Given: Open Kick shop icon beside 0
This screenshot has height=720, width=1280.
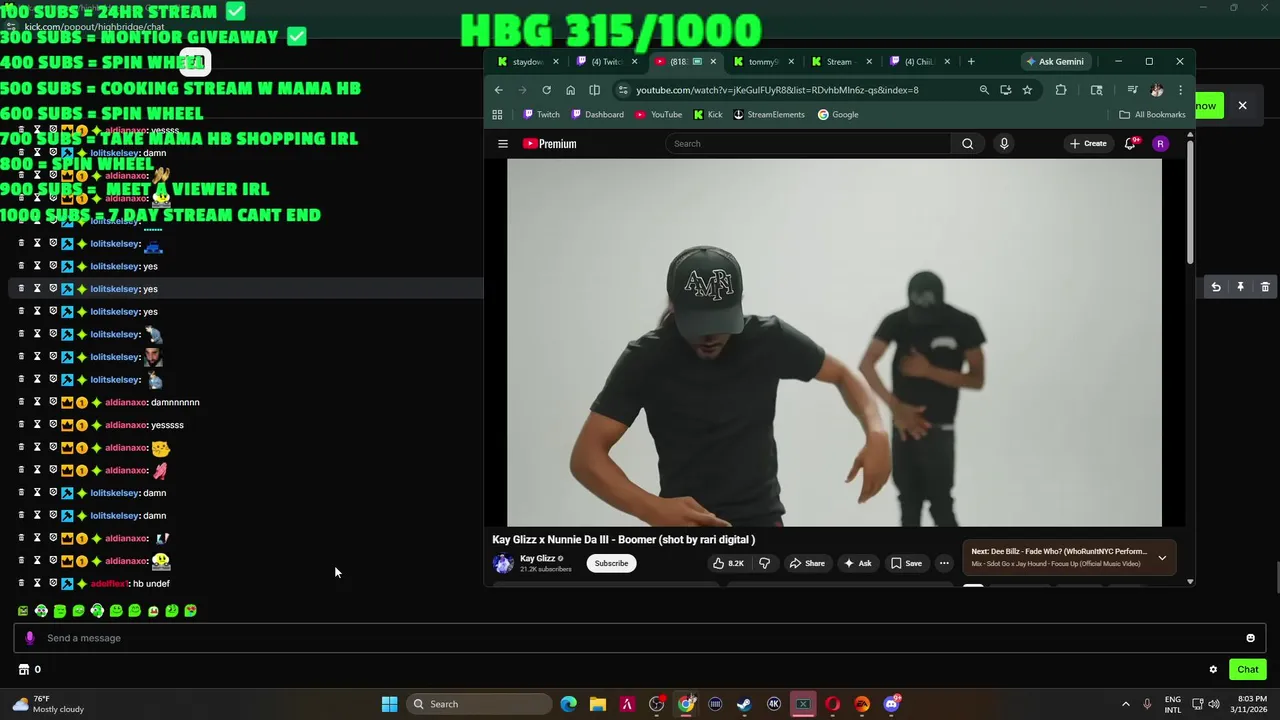Looking at the screenshot, I should (24, 670).
